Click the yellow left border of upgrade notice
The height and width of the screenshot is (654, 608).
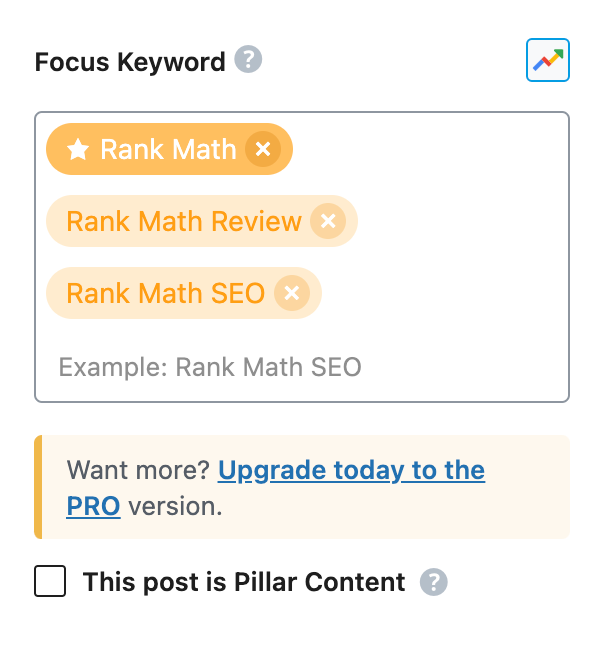(x=38, y=487)
